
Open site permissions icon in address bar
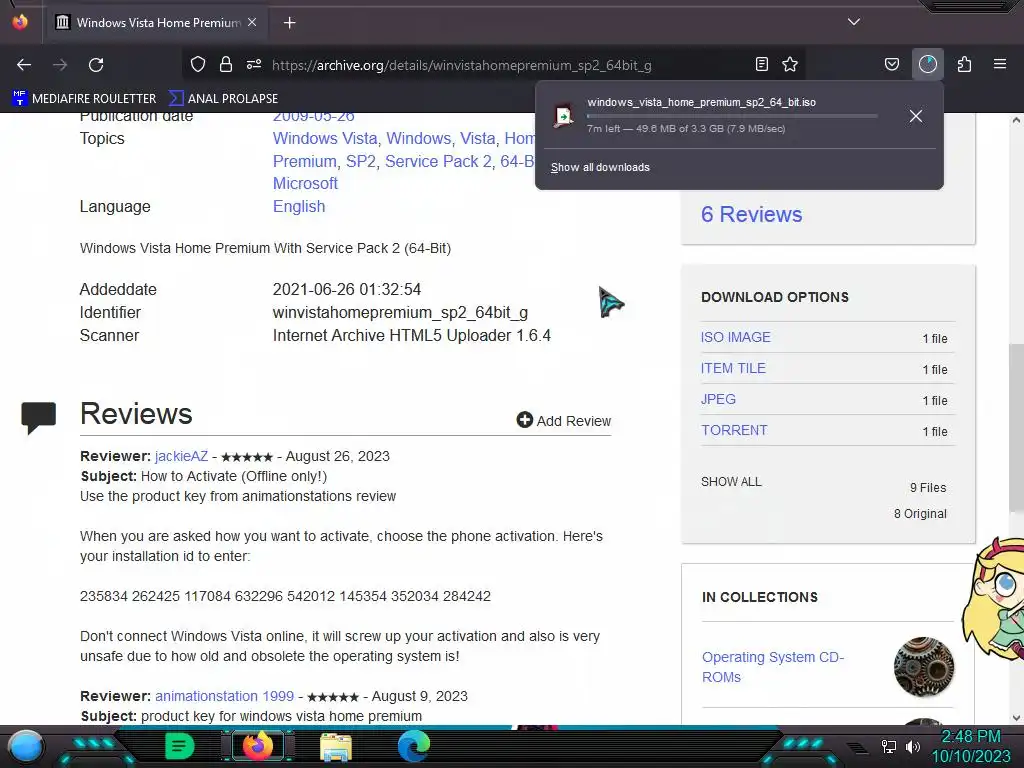[x=254, y=65]
